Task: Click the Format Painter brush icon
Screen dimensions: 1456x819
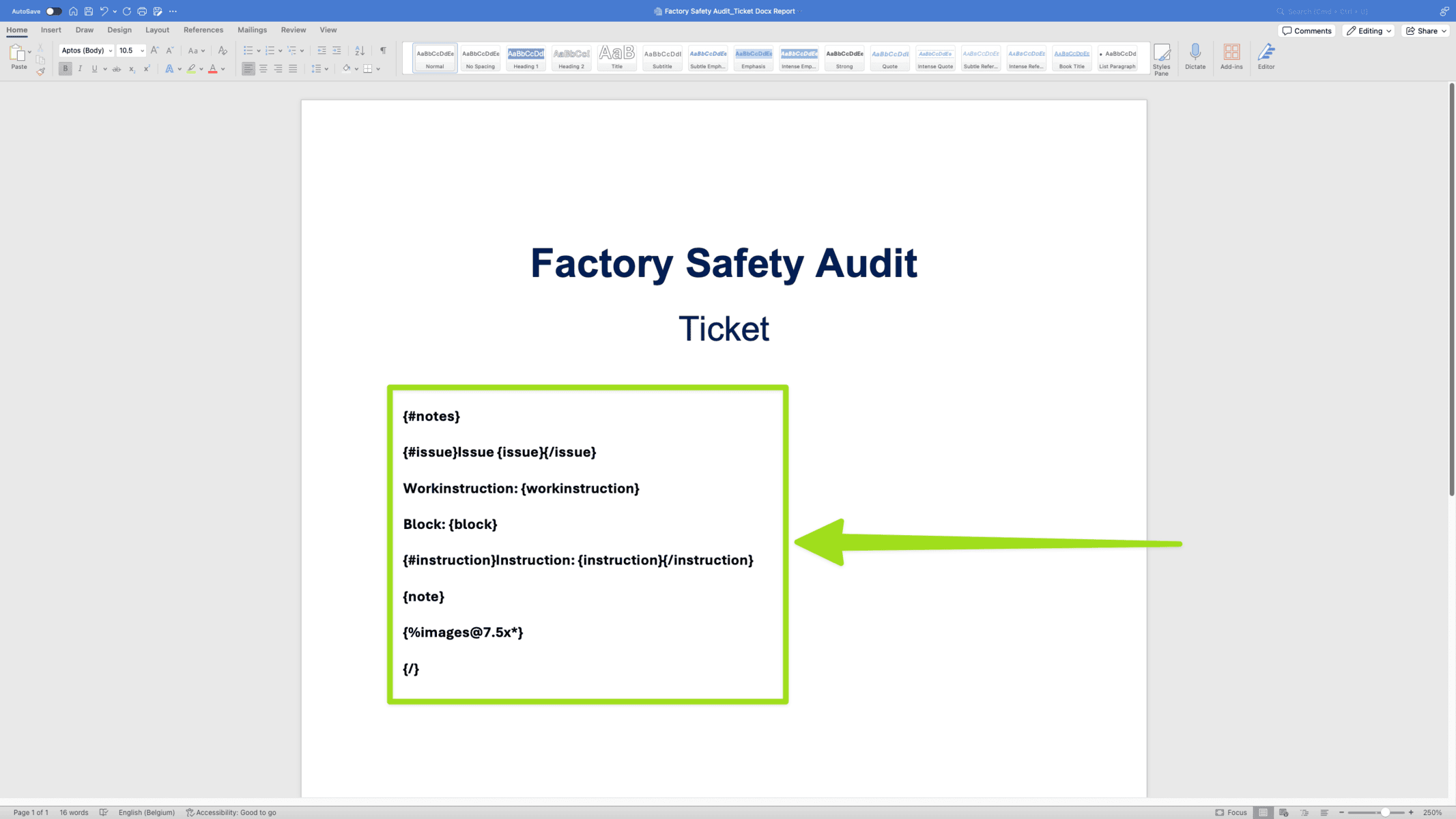Action: (x=41, y=72)
